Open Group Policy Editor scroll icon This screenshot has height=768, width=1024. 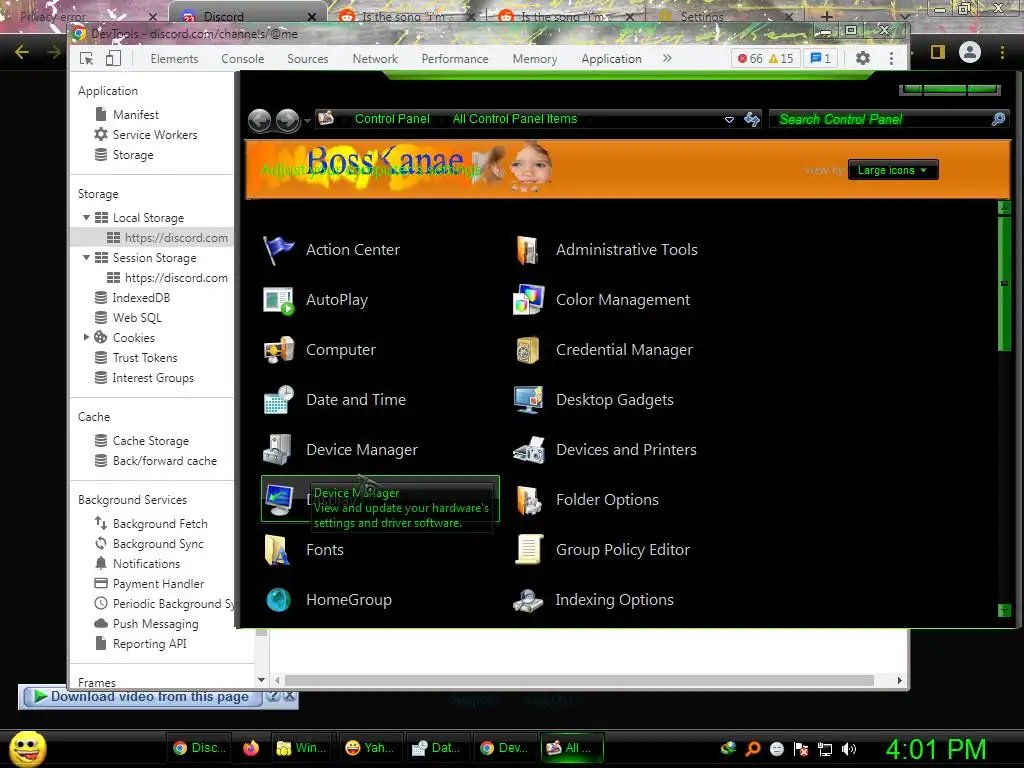click(528, 550)
